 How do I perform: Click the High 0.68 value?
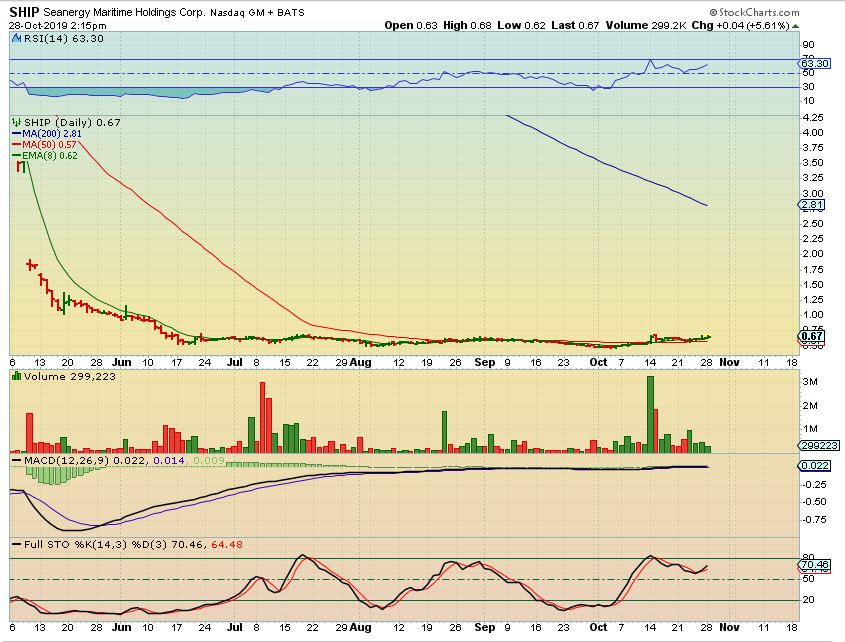point(467,25)
